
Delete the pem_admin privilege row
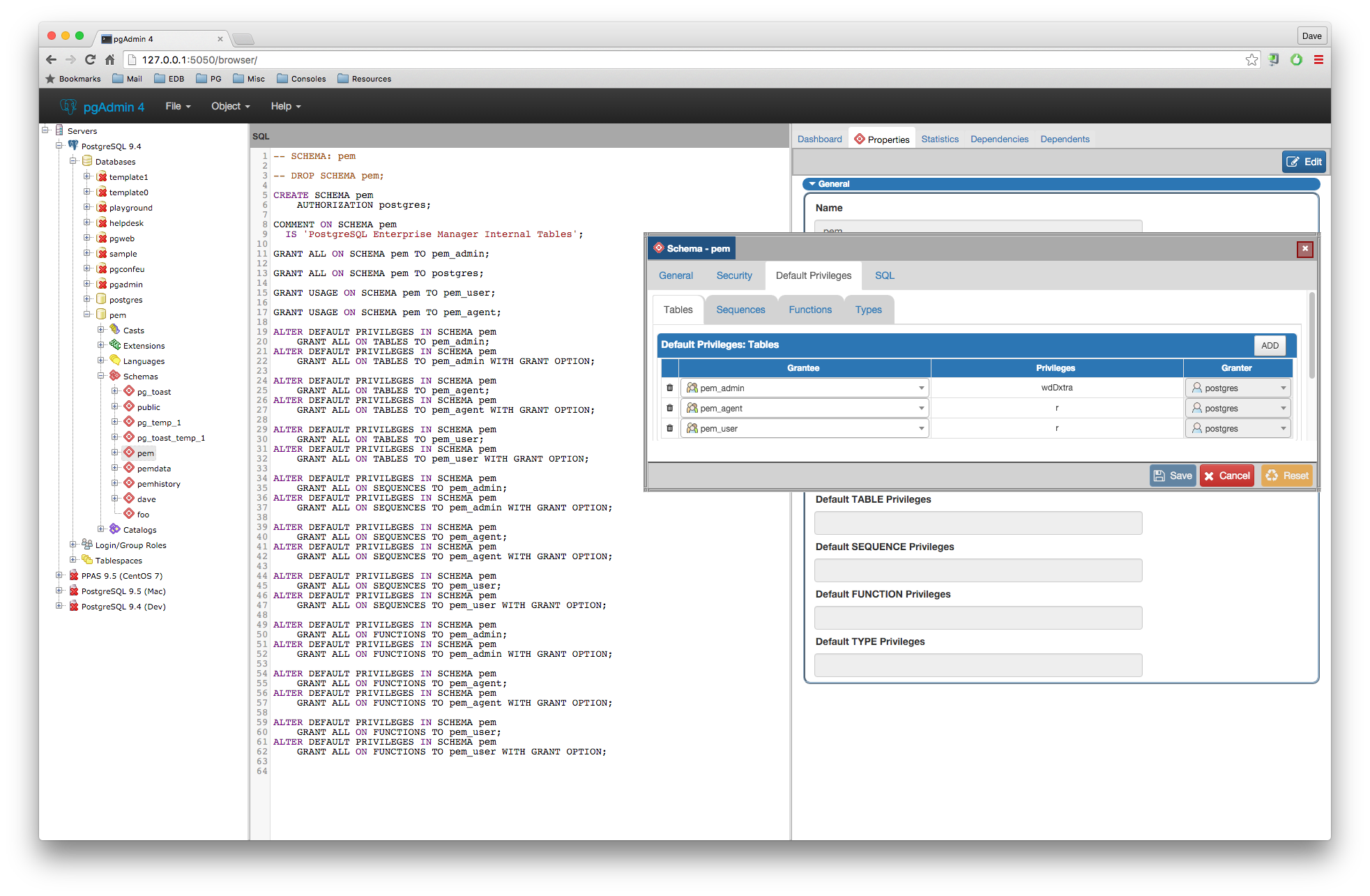[669, 388]
